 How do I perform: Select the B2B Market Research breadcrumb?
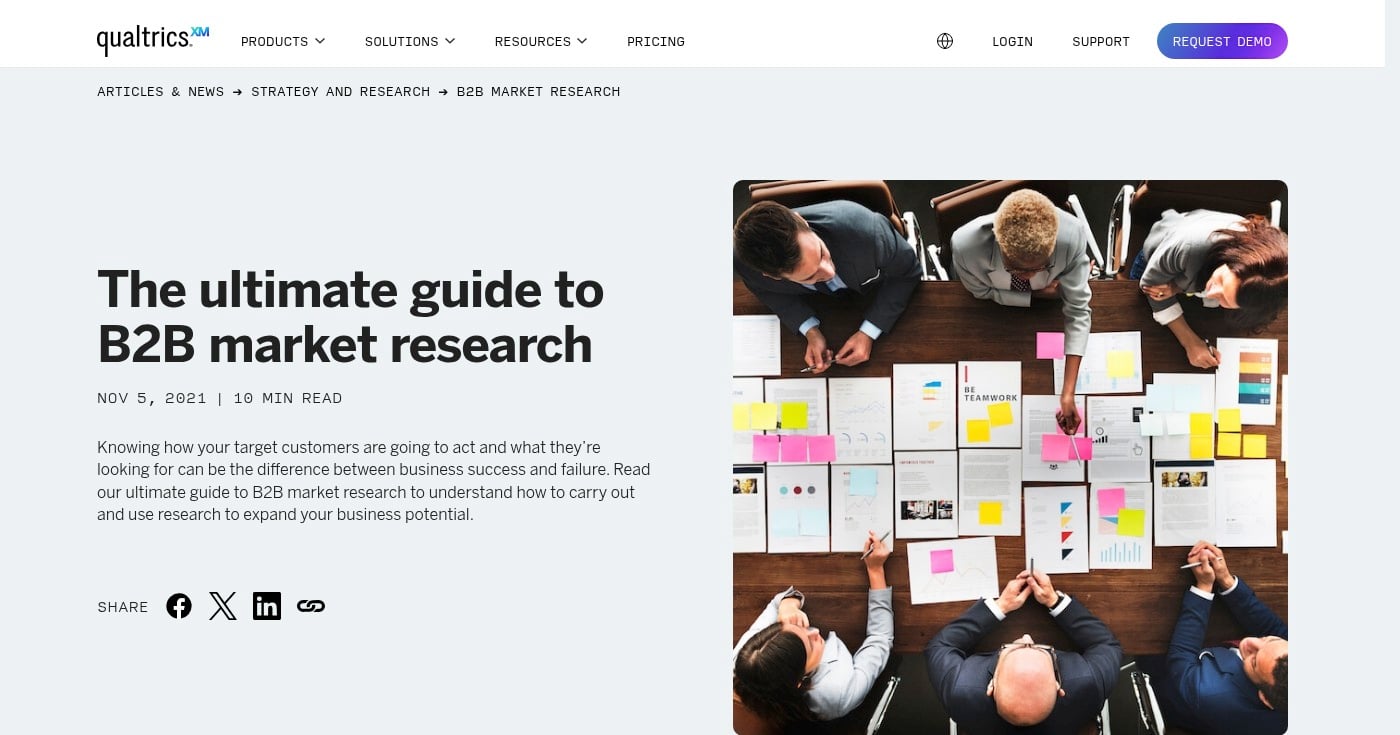point(538,91)
